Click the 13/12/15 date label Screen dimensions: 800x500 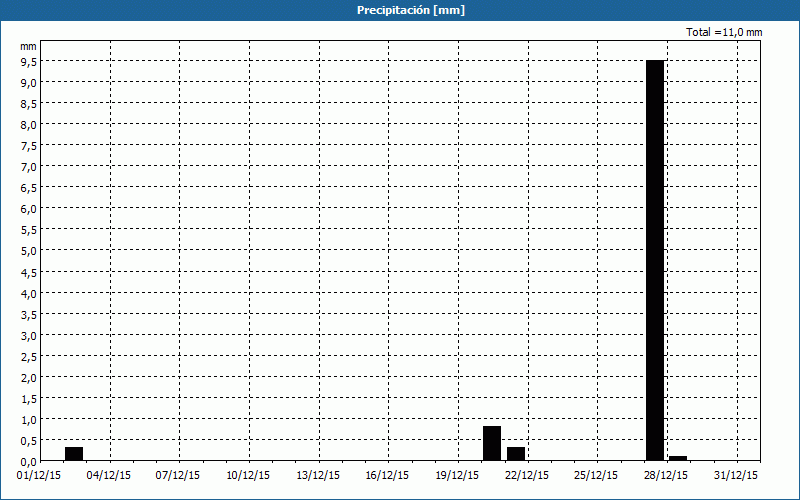tap(318, 475)
